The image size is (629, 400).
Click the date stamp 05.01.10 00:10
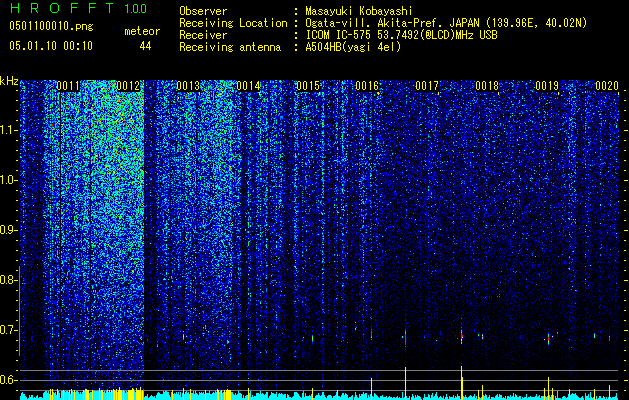coord(51,46)
